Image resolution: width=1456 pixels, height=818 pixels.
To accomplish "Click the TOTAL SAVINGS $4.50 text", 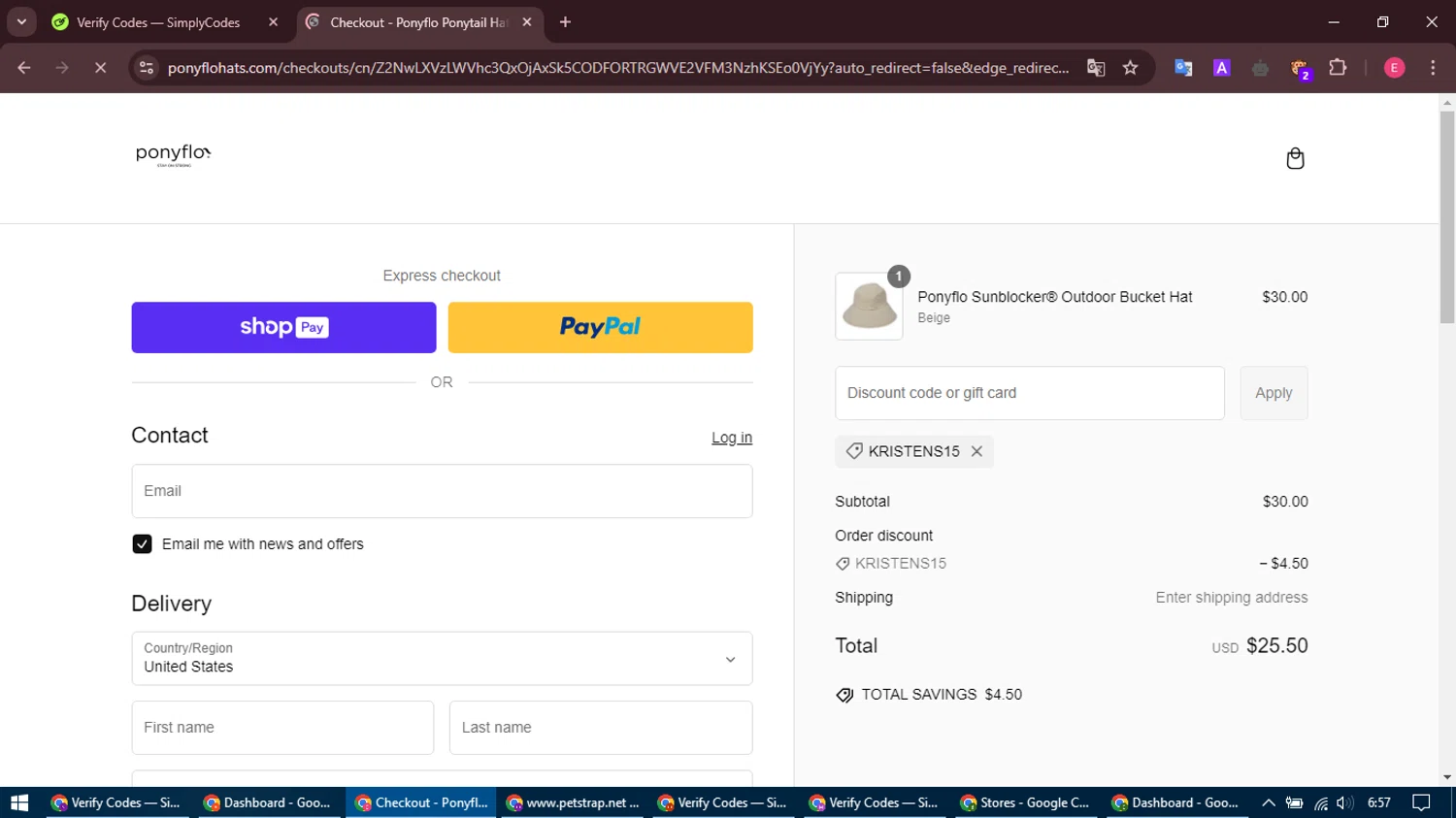I will pyautogui.click(x=942, y=695).
